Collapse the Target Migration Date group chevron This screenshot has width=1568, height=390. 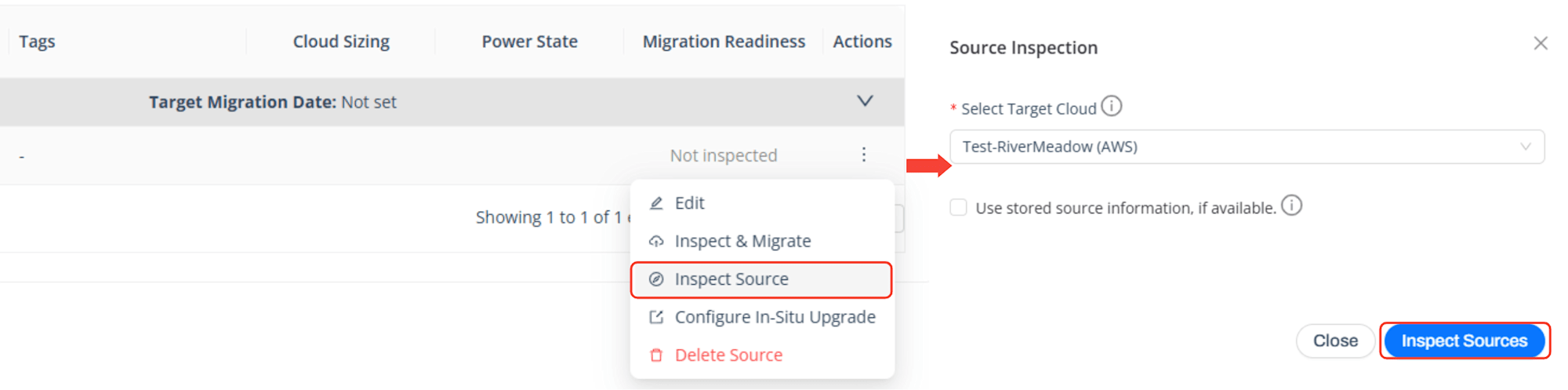864,101
